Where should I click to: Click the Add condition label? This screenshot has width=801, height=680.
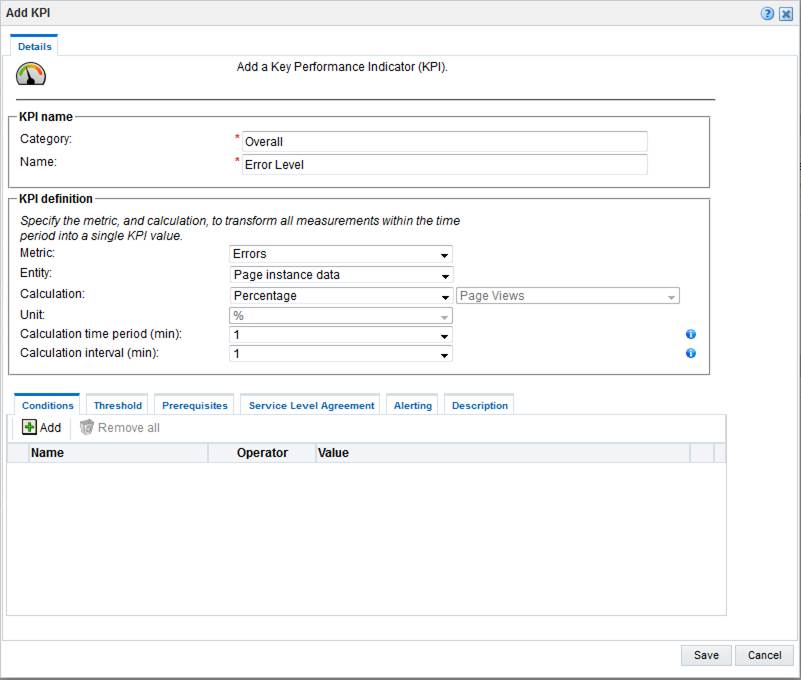[x=51, y=428]
